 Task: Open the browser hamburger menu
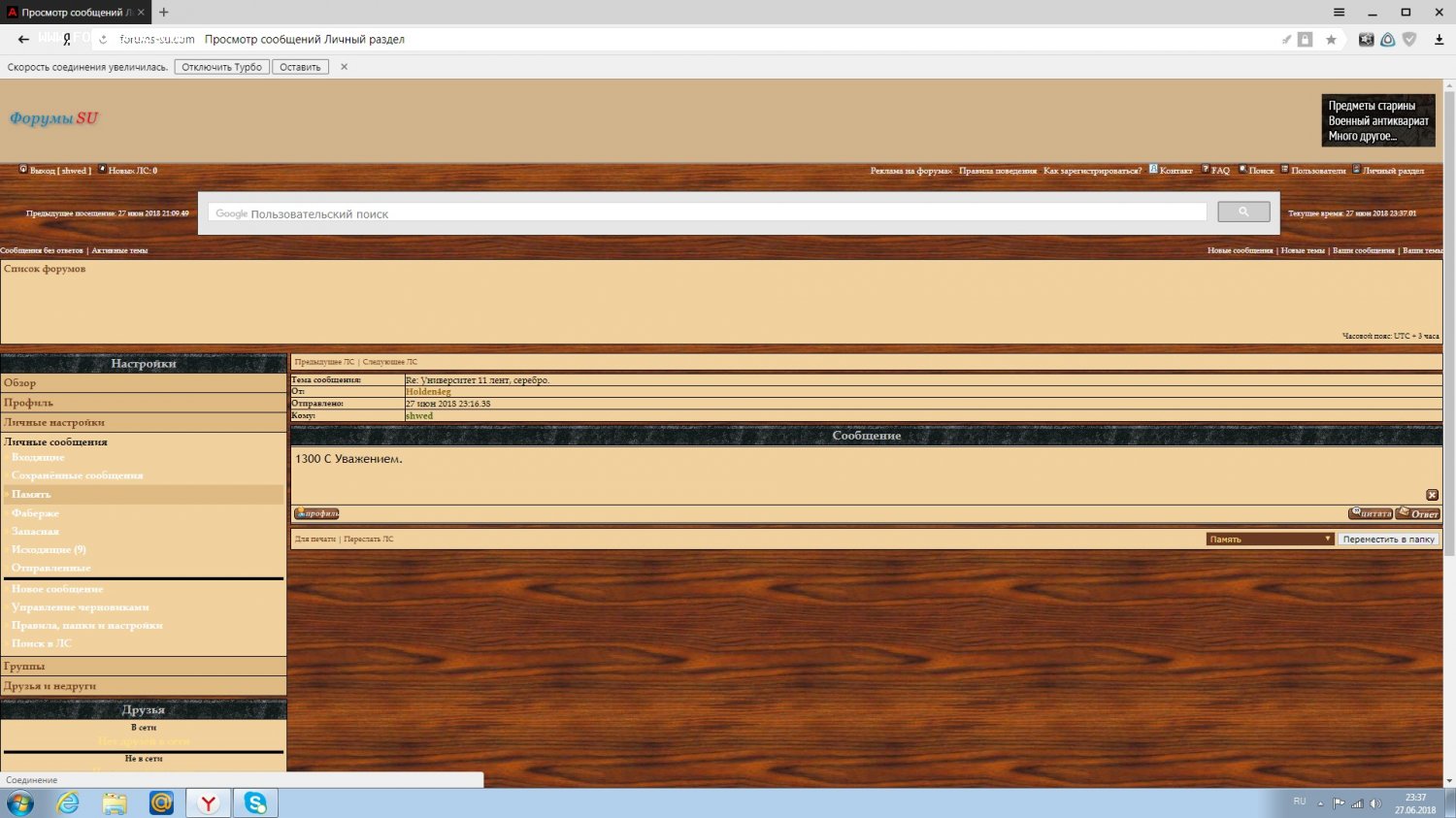[x=1339, y=13]
